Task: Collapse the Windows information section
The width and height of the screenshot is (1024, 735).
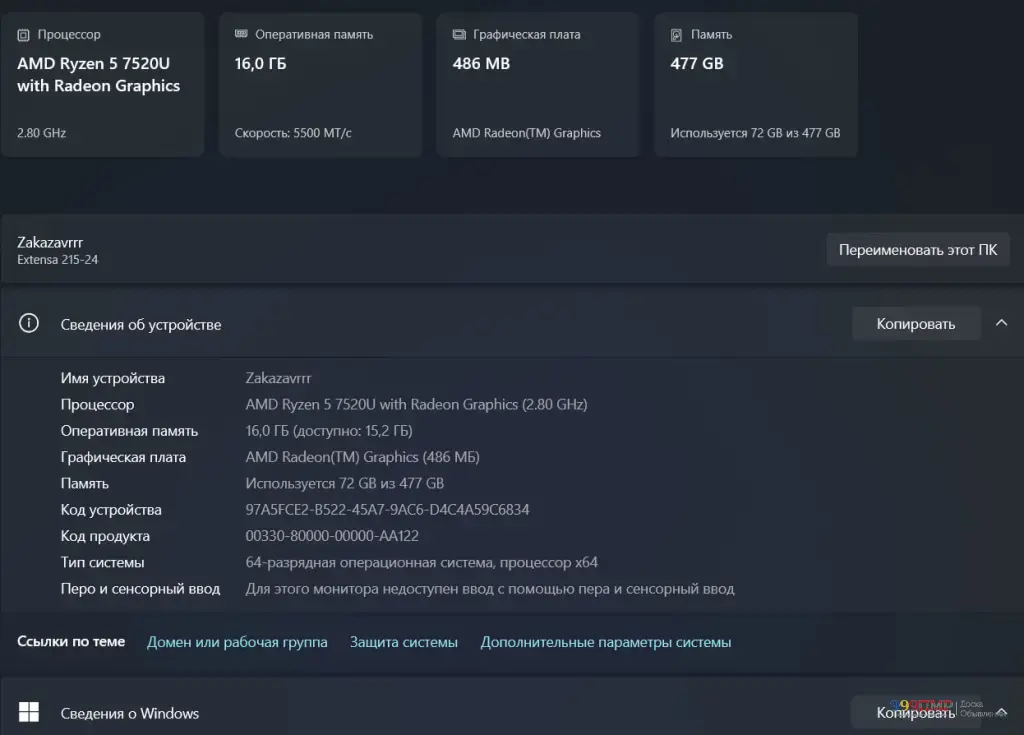Action: click(x=1001, y=711)
